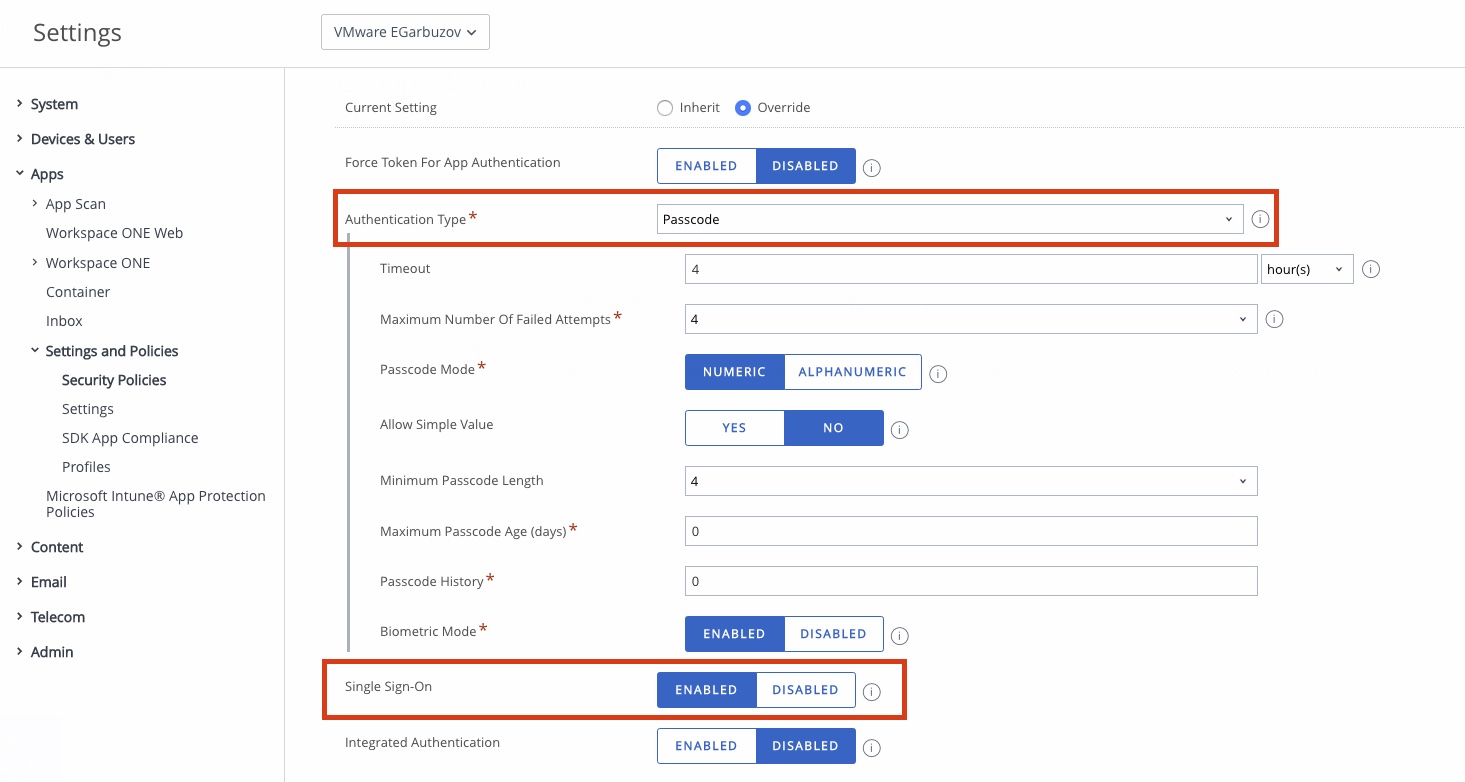Expand the Devices & Users section
The height and width of the screenshot is (782, 1465).
click(82, 139)
